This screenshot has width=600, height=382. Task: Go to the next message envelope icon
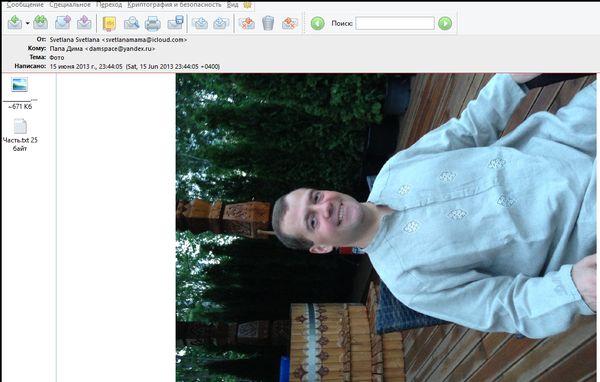click(221, 23)
